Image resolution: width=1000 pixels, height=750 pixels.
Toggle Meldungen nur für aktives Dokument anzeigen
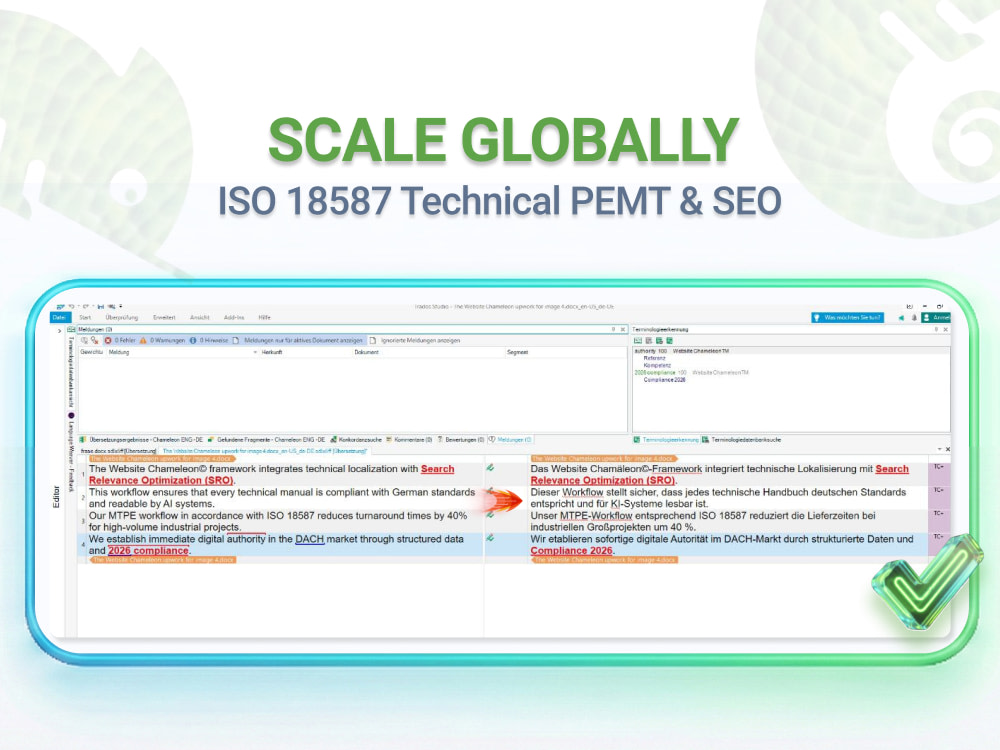click(297, 341)
